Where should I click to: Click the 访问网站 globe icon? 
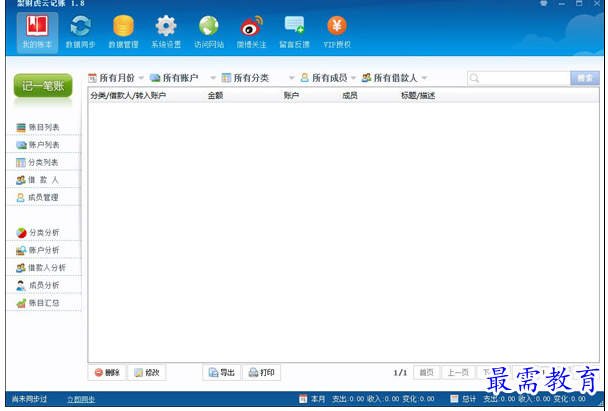click(209, 33)
